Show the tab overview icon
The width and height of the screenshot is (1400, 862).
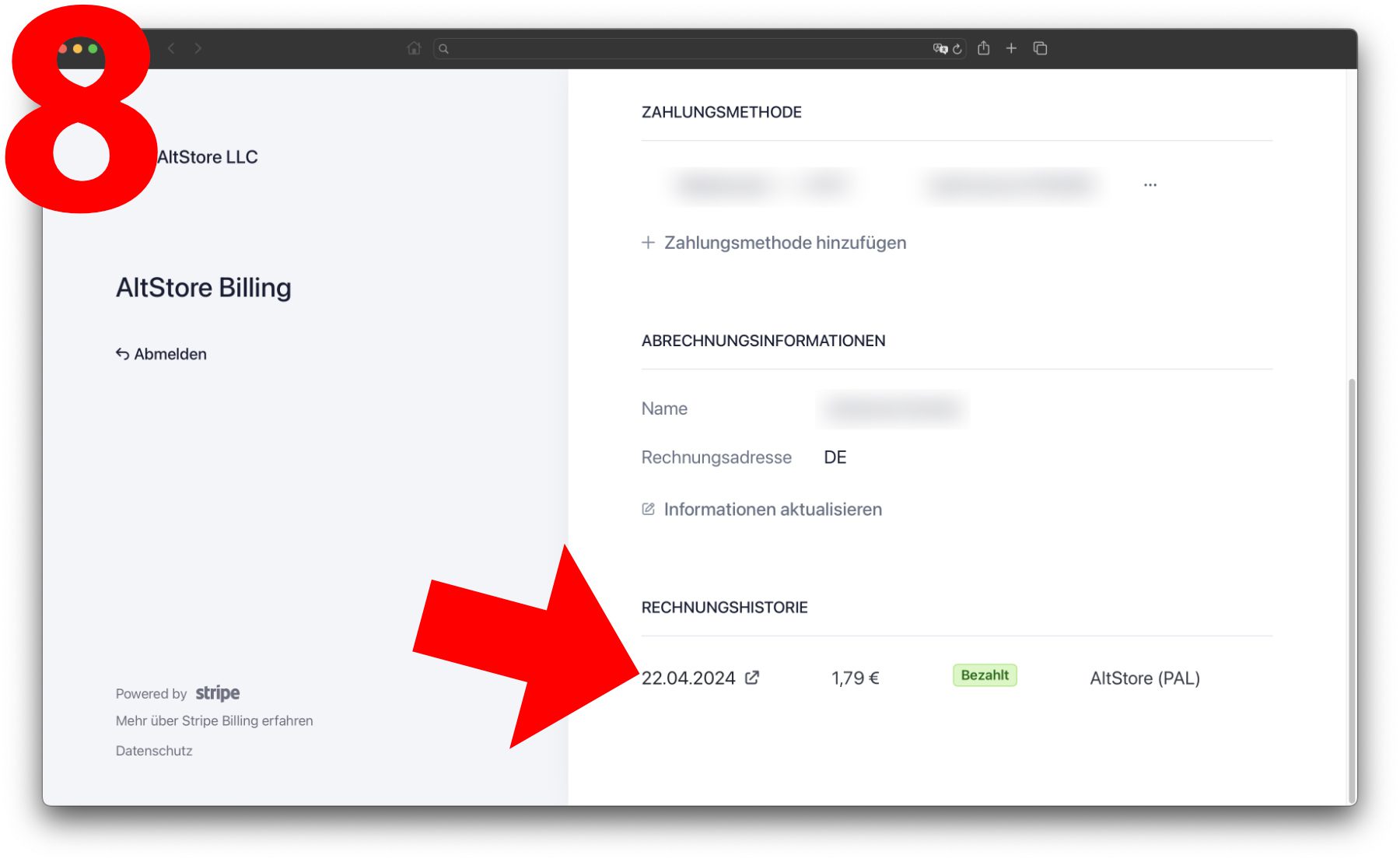(1040, 48)
